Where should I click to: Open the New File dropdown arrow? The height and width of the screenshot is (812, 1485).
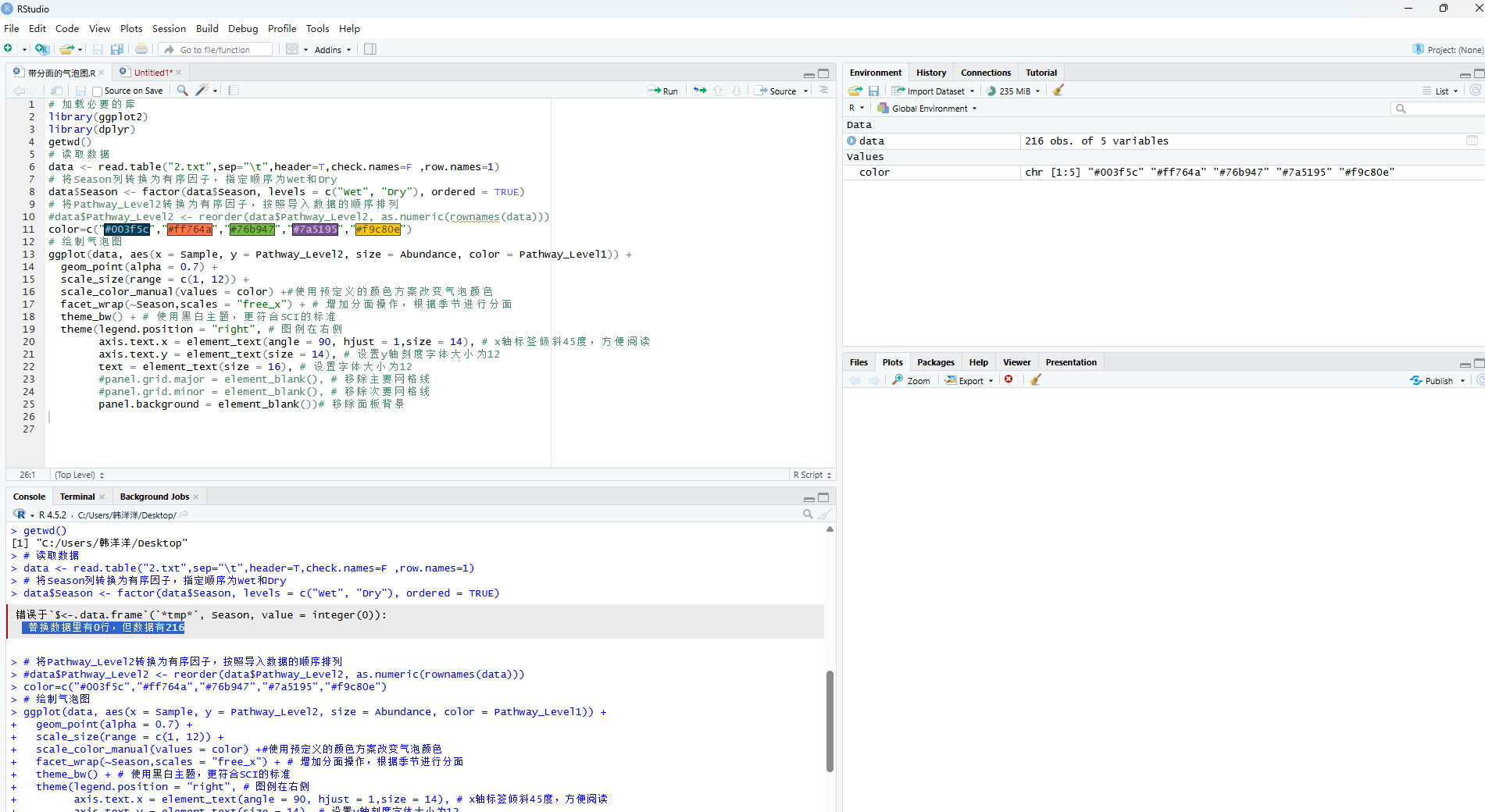(25, 49)
